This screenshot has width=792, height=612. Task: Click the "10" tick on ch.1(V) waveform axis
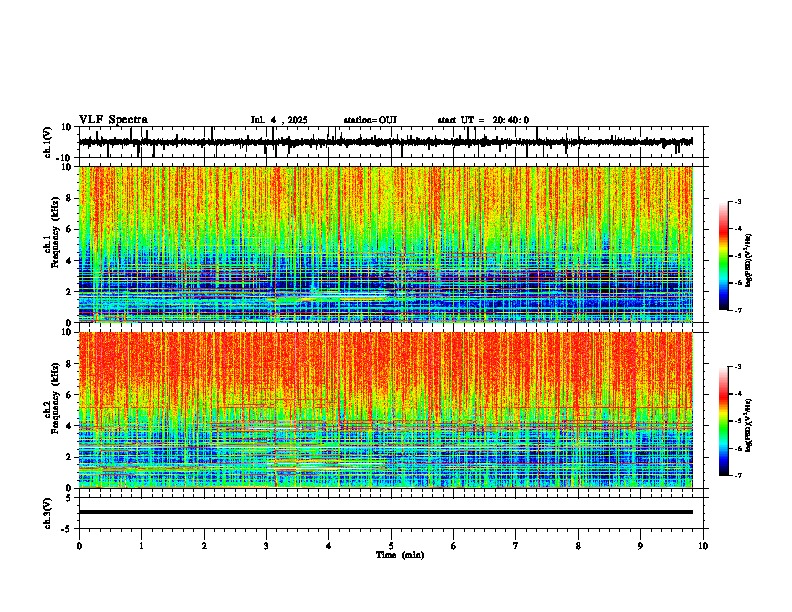click(66, 127)
